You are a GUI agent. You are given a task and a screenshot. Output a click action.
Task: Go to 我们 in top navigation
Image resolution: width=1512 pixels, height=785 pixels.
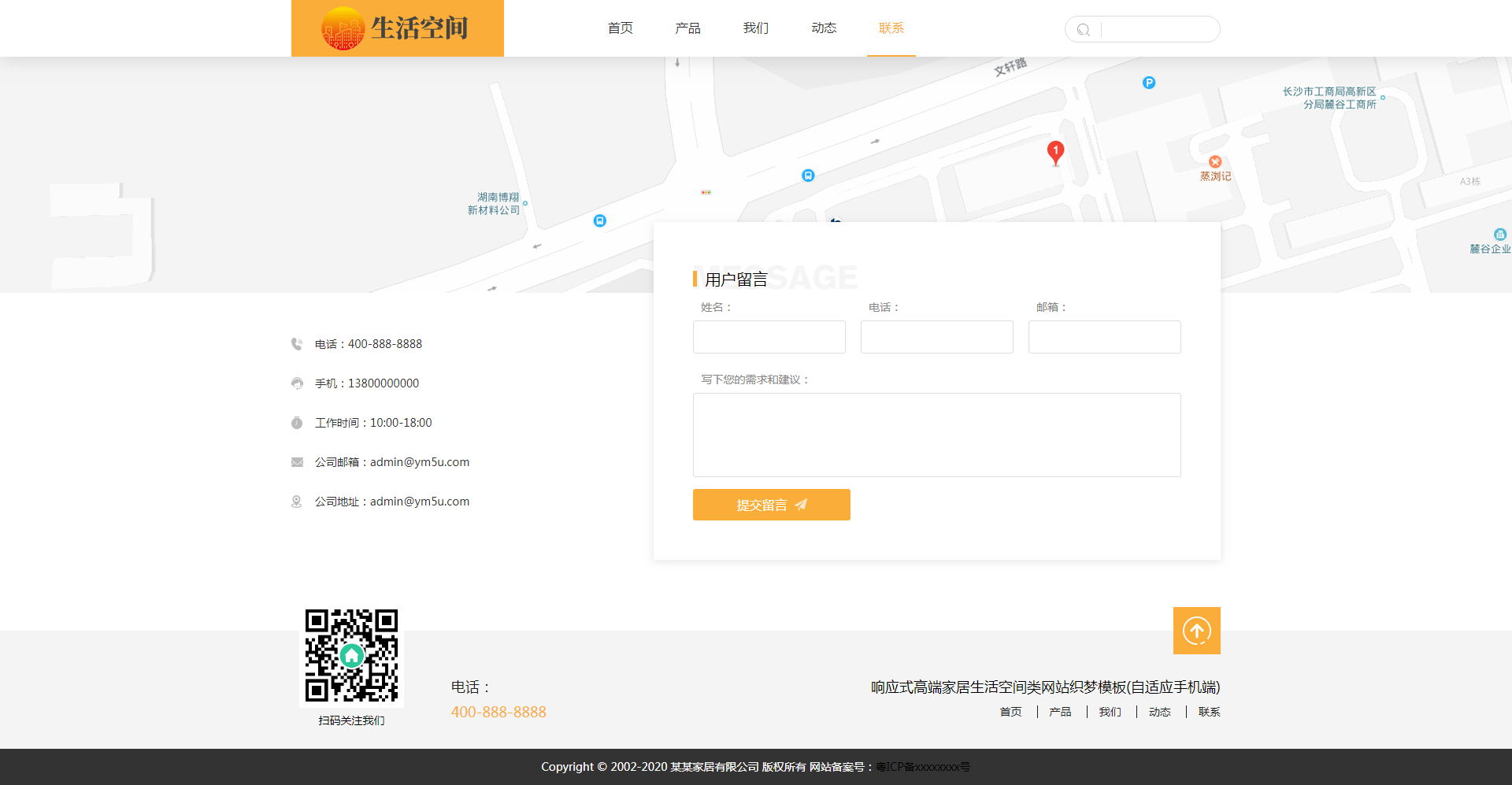(x=755, y=28)
